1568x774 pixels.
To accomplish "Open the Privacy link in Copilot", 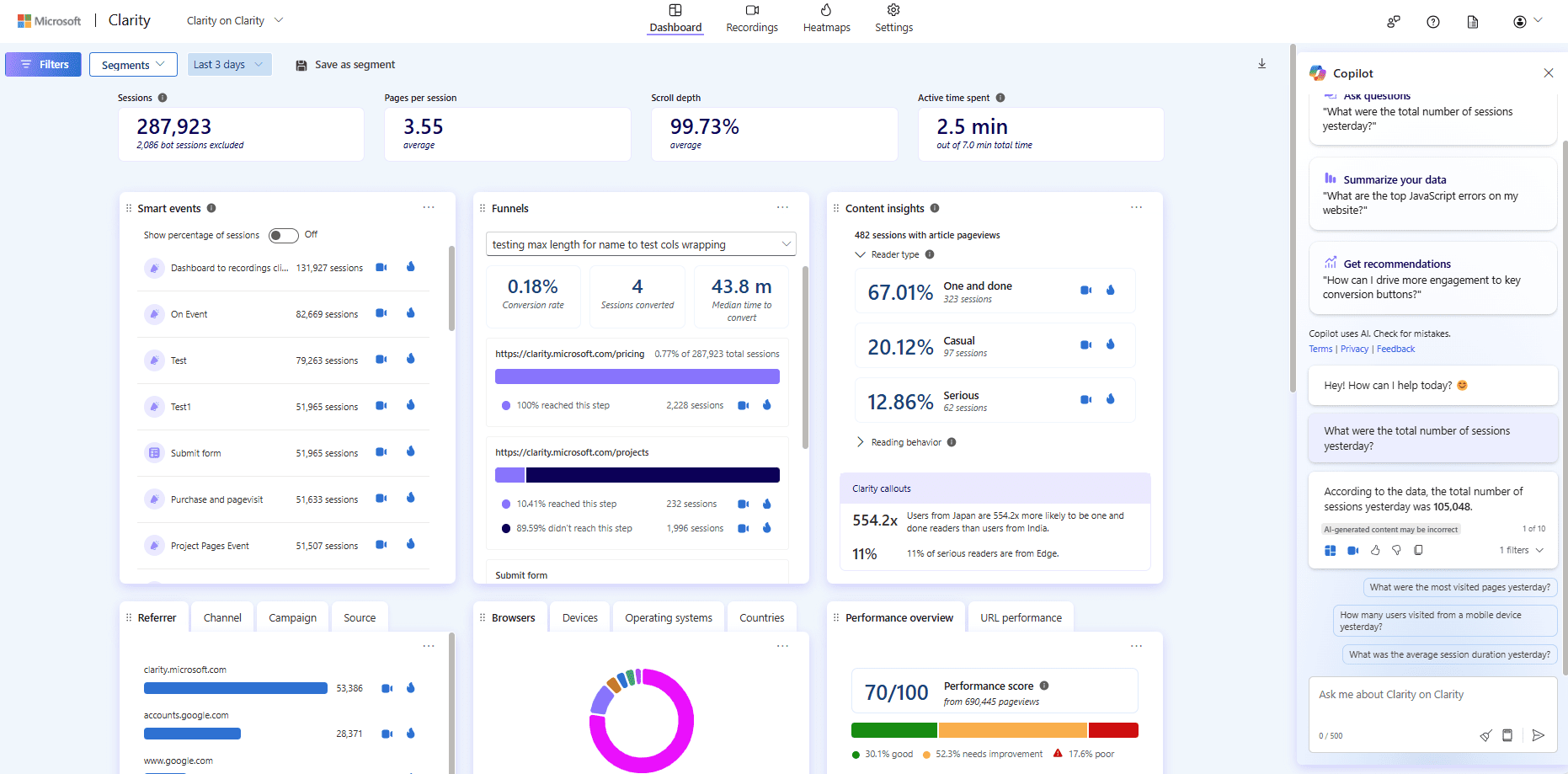I will tap(1354, 349).
